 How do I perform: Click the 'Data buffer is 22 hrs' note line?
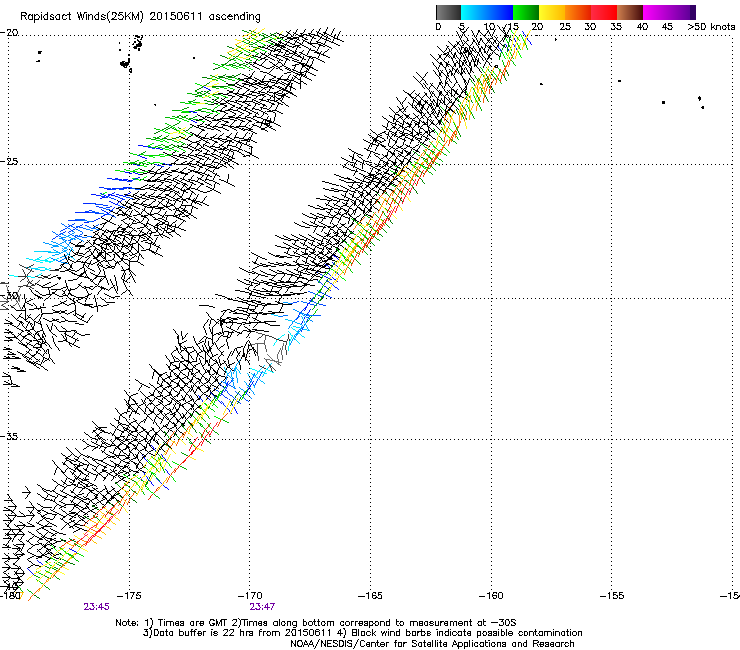click(362, 633)
